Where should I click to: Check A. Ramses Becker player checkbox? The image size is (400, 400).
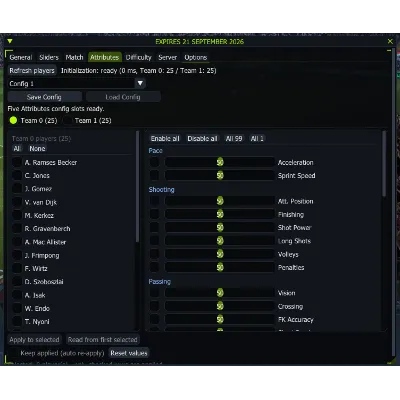17,162
